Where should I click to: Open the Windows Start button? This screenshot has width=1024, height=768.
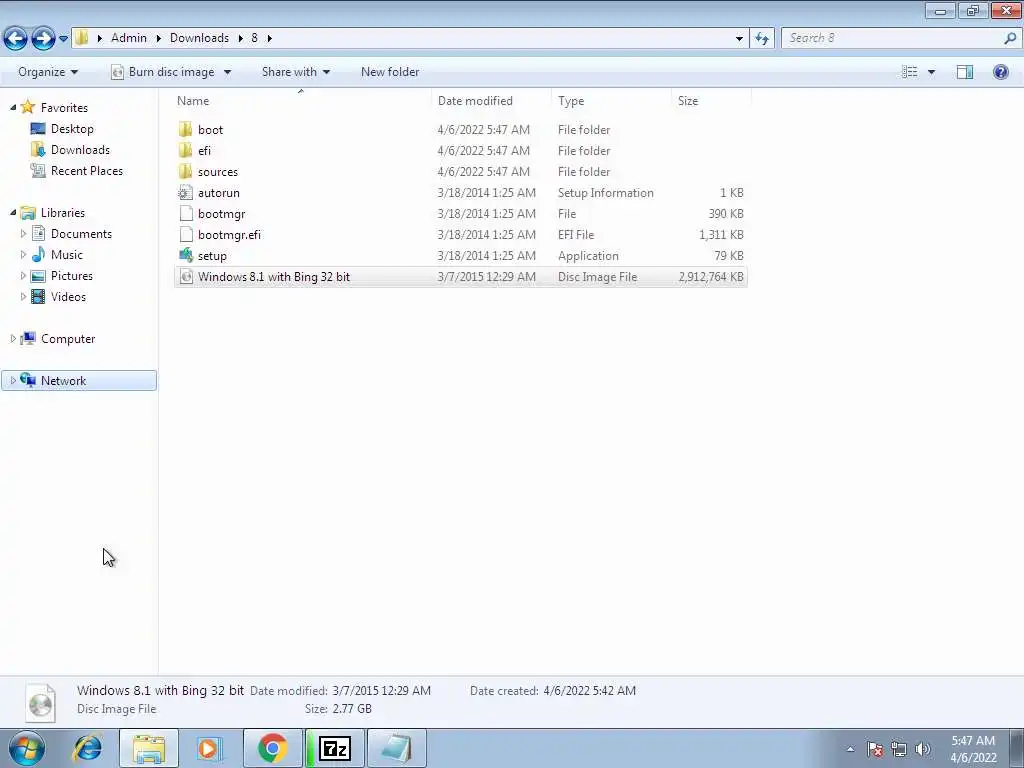point(27,748)
